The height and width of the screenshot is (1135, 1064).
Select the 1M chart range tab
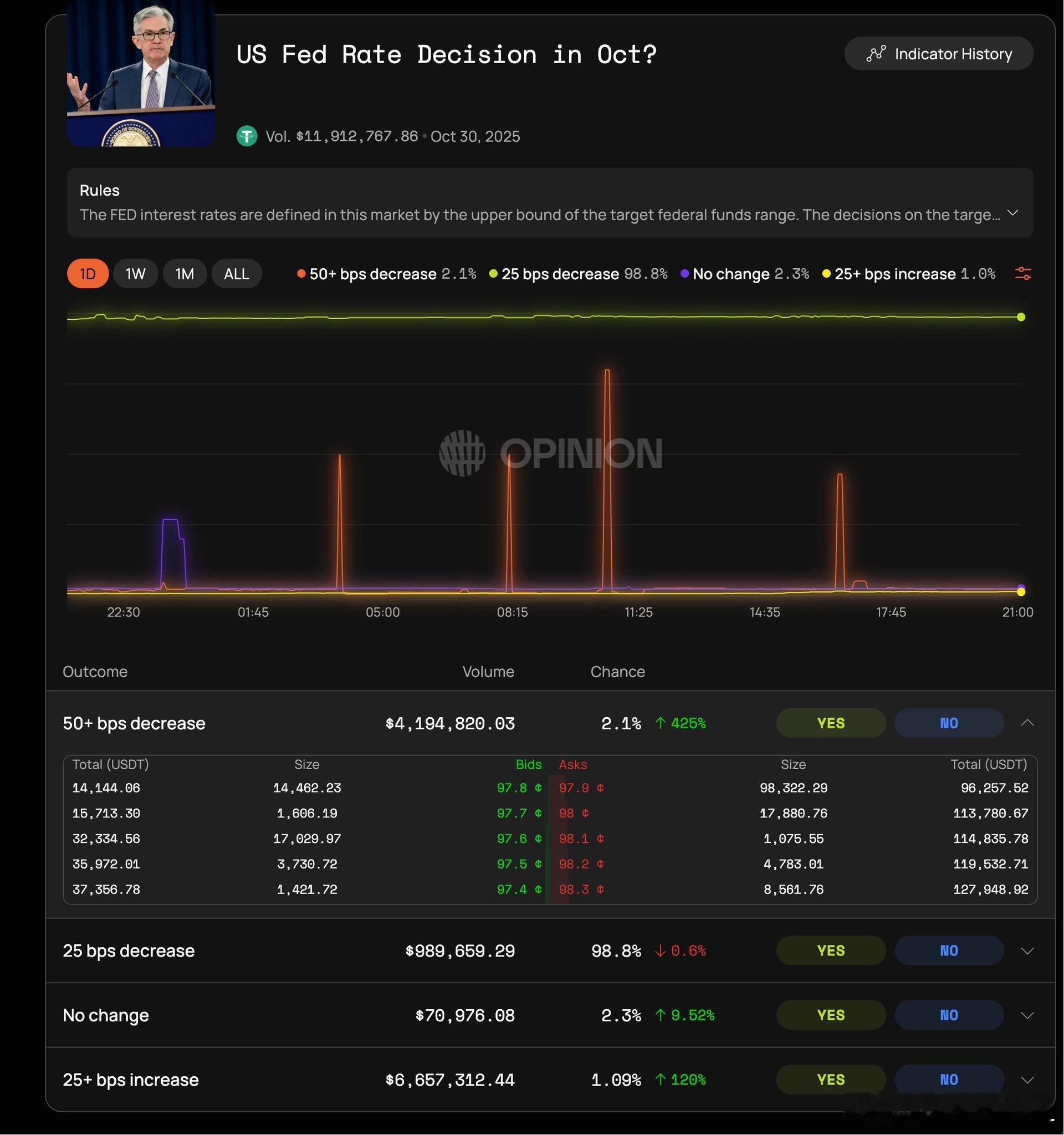click(x=185, y=273)
